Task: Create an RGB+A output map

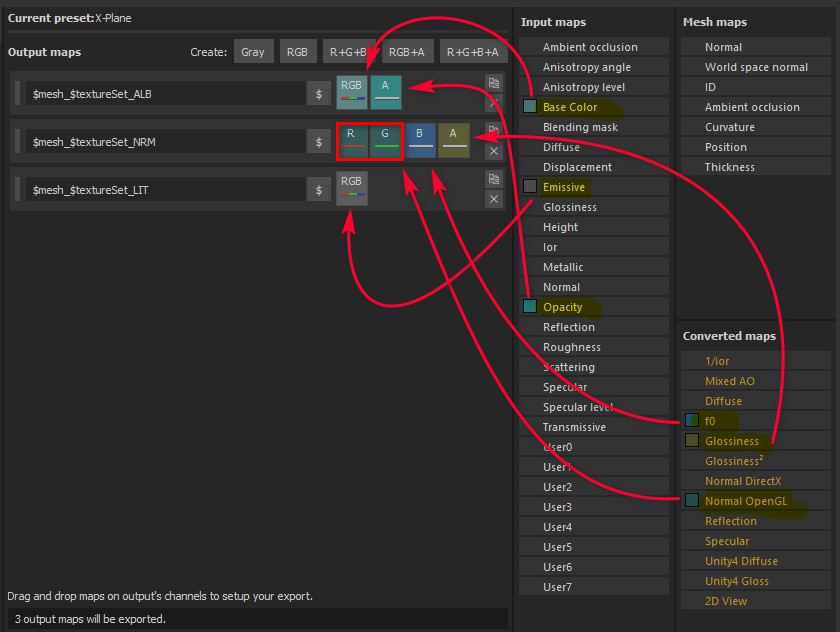Action: click(407, 52)
